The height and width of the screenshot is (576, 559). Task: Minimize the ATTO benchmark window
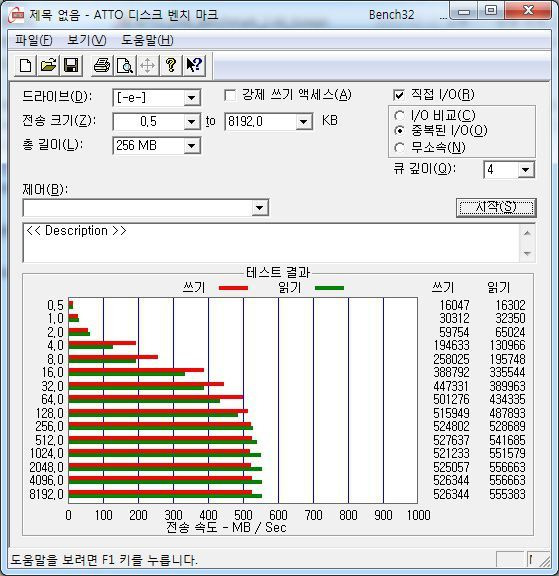[x=464, y=12]
